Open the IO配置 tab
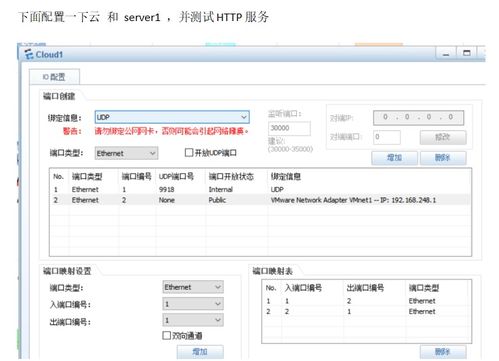Image resolution: width=499 pixels, height=361 pixels. coord(54,77)
